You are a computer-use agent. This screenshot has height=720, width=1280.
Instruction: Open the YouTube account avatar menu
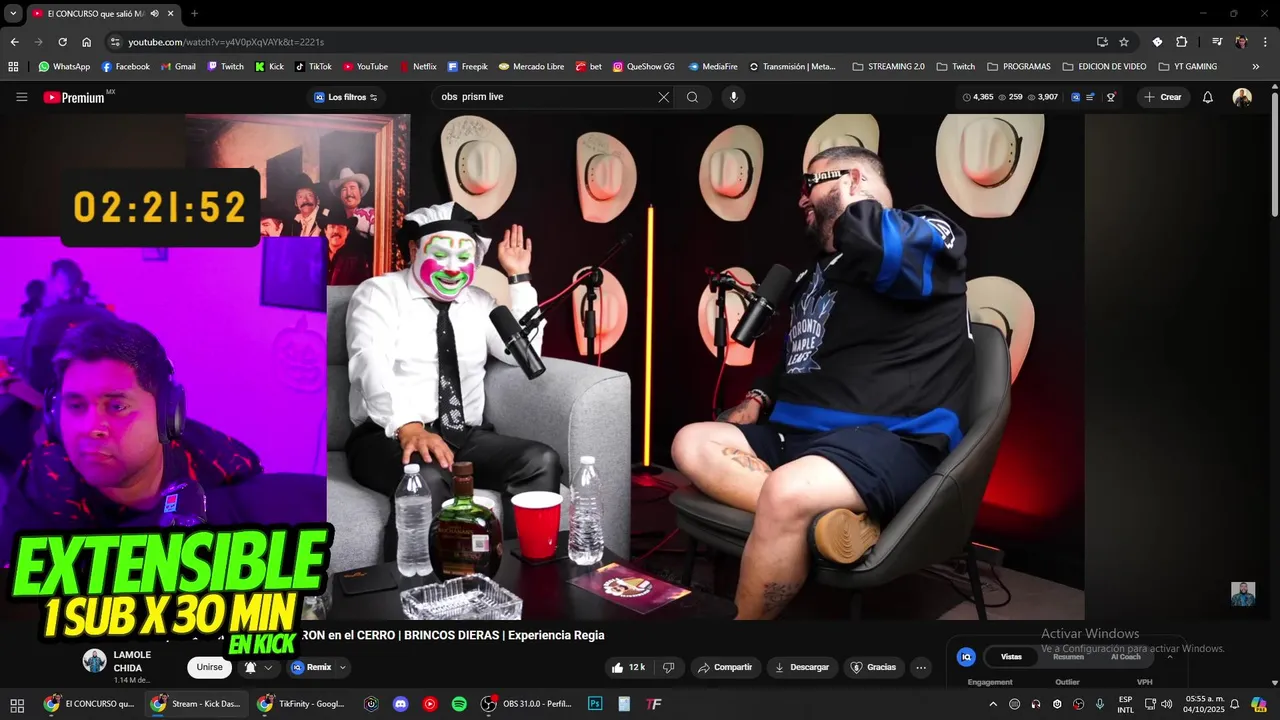click(1242, 97)
